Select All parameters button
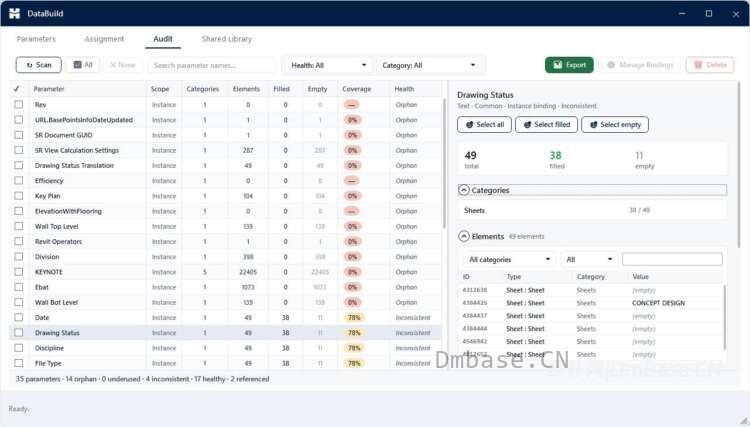750x427 pixels. pyautogui.click(x=83, y=65)
